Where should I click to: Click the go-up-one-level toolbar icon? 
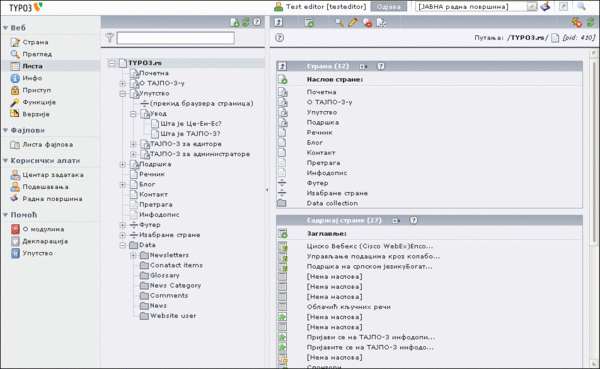[279, 23]
